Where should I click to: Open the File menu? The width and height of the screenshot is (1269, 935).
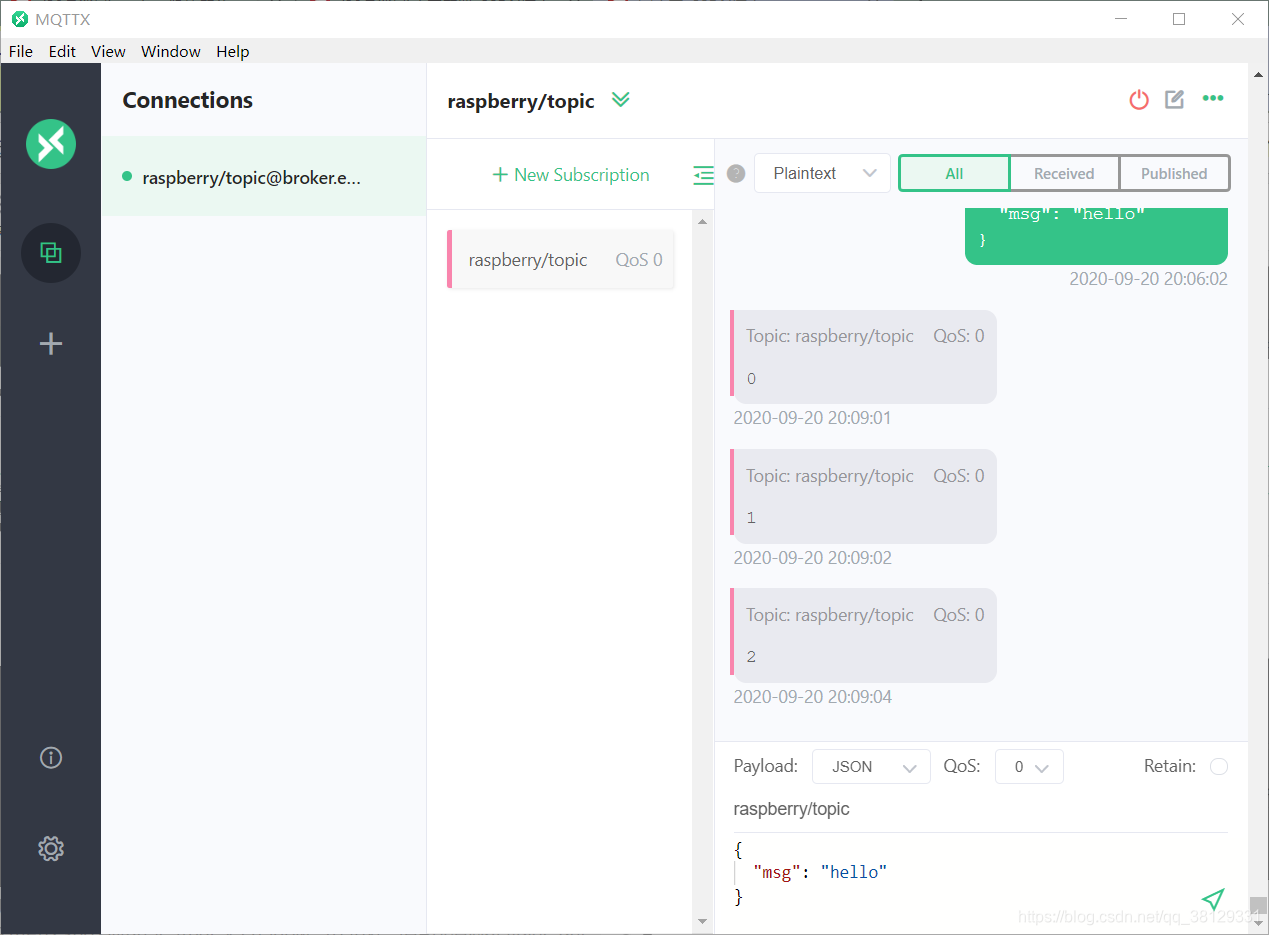coord(20,51)
